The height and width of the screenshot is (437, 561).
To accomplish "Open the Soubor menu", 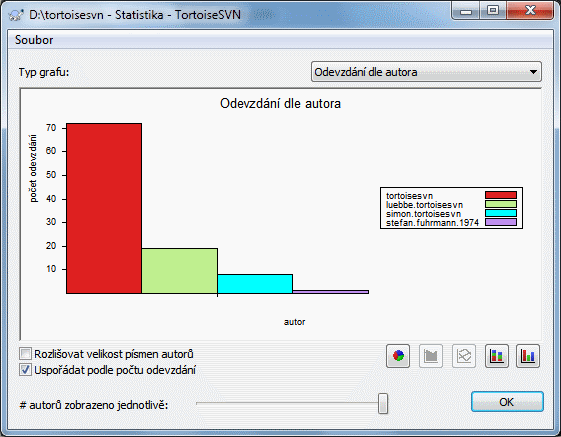I will [34, 40].
